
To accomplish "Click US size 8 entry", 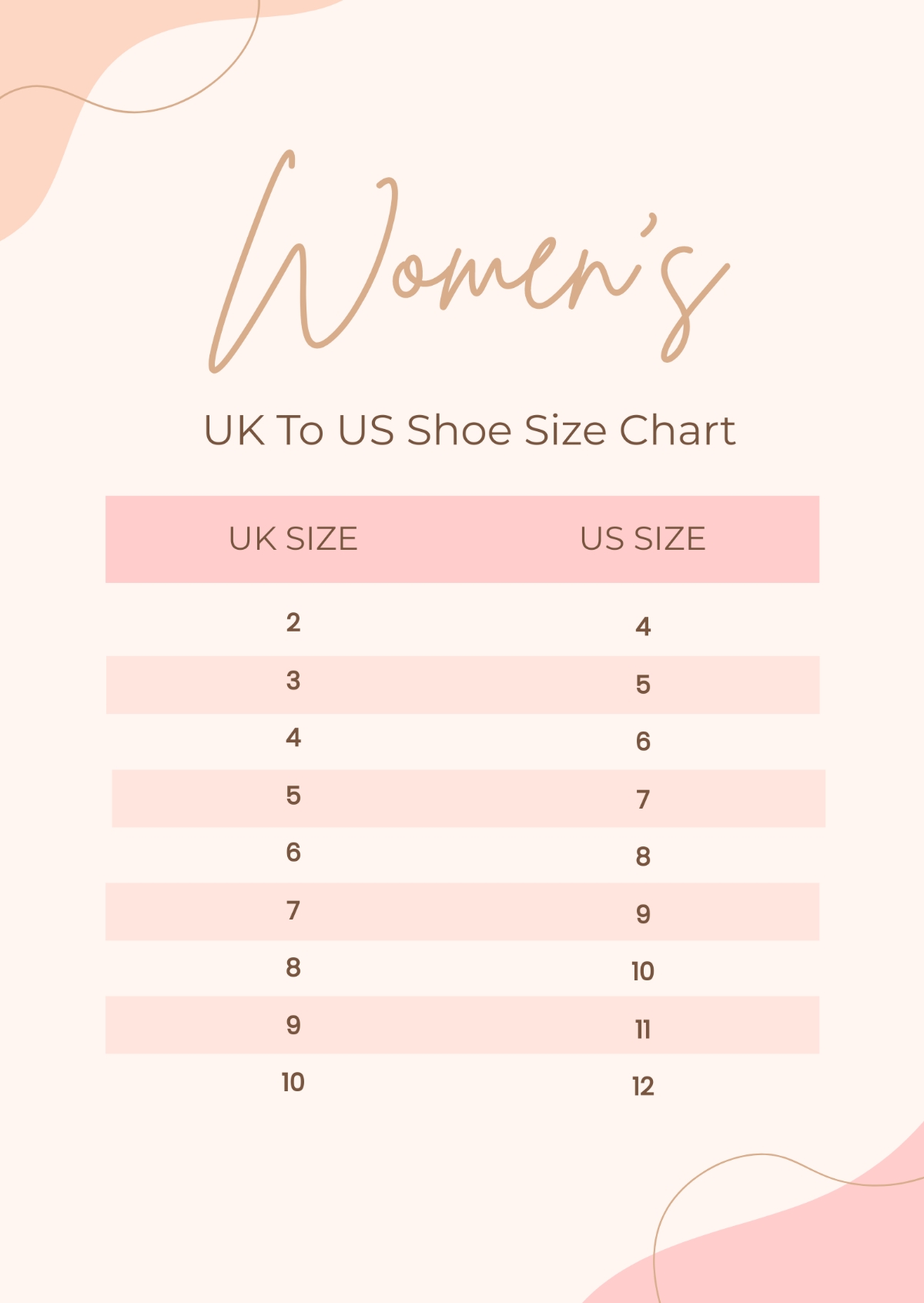I will [643, 856].
